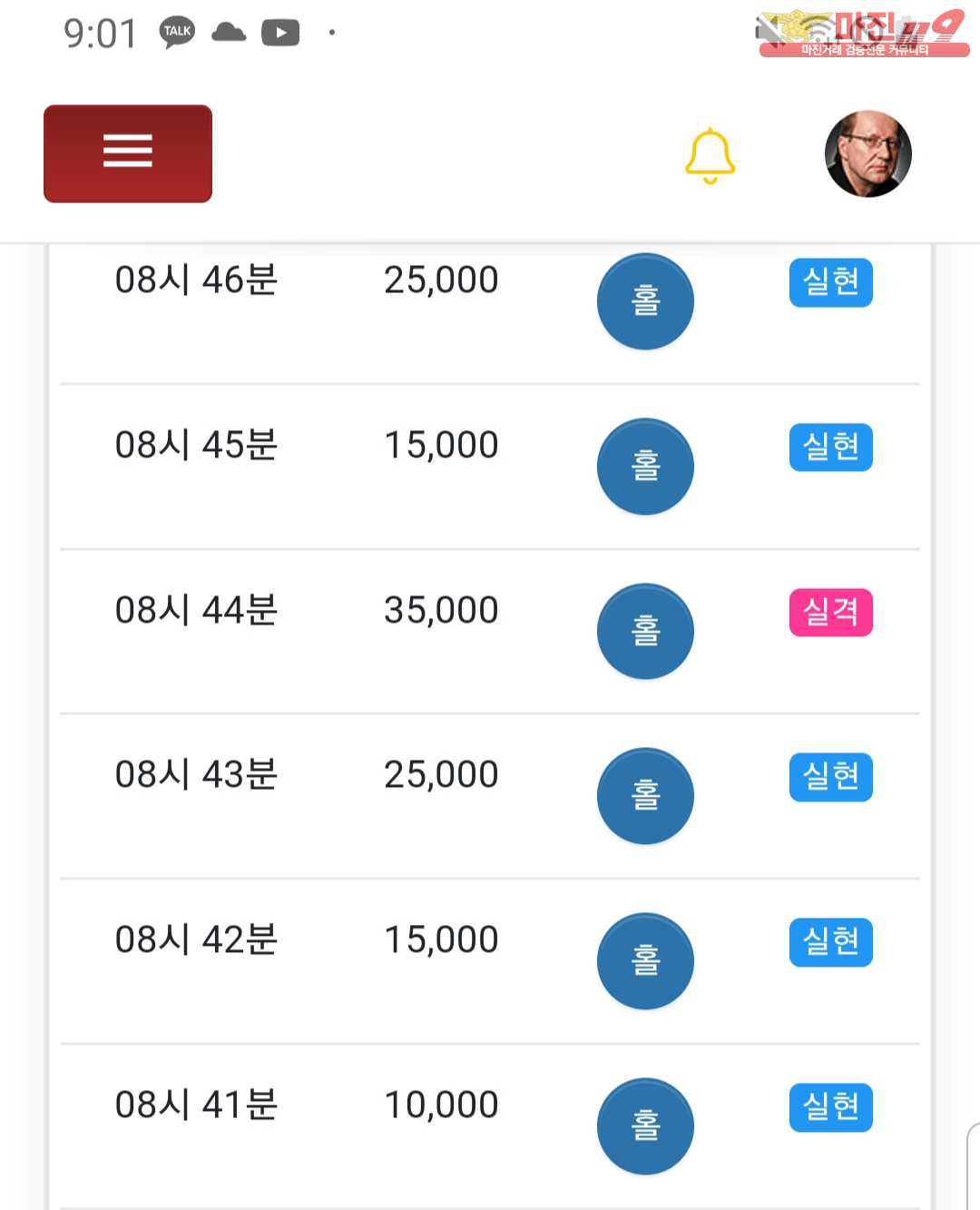
Task: Open the red hamburger menu
Action: (128, 153)
